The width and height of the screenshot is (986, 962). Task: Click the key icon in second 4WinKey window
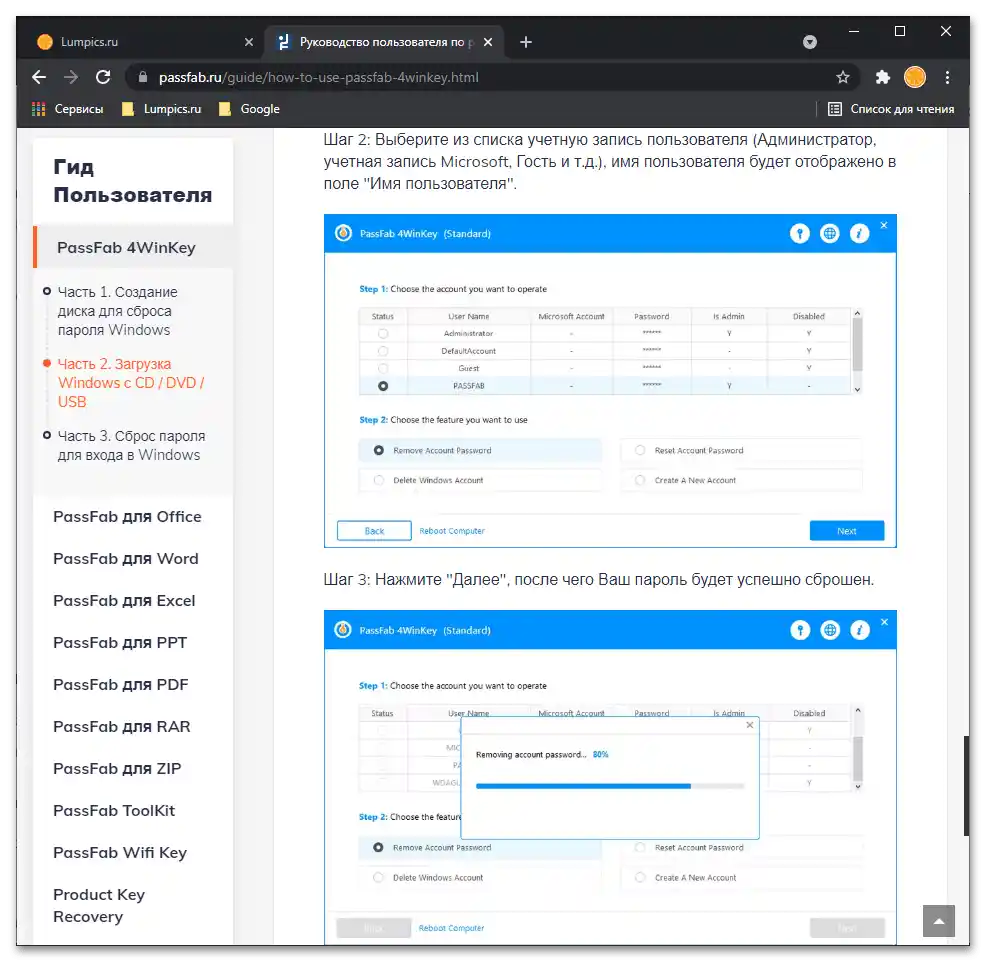click(x=800, y=630)
